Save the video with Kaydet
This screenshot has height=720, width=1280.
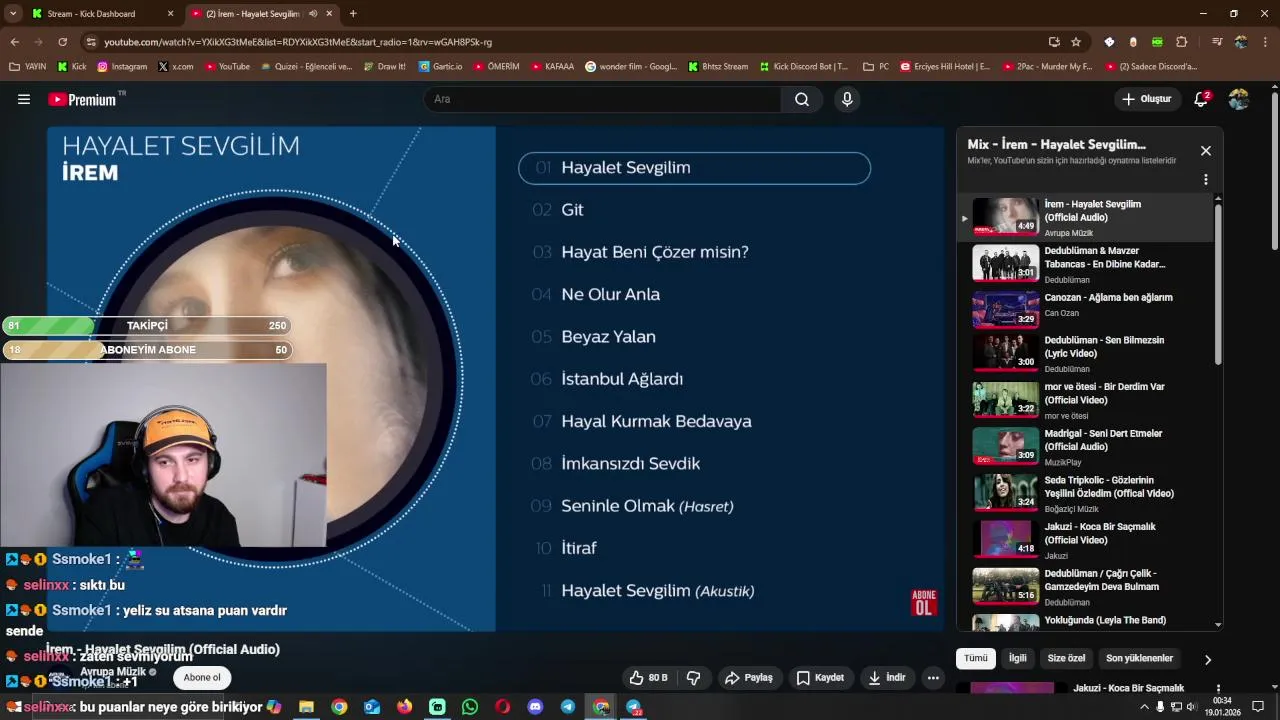[820, 677]
